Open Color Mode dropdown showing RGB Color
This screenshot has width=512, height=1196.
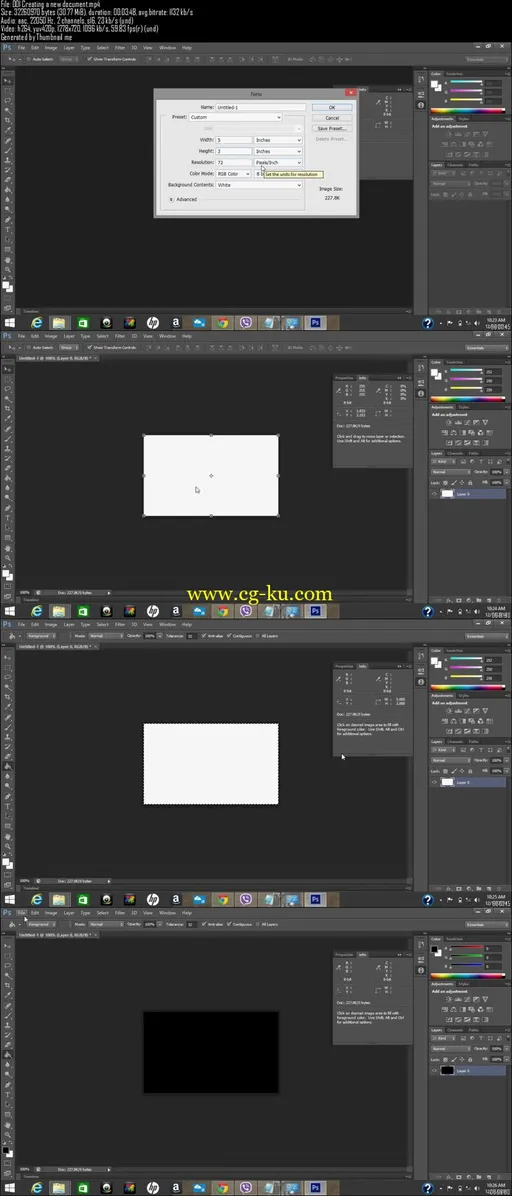point(233,174)
